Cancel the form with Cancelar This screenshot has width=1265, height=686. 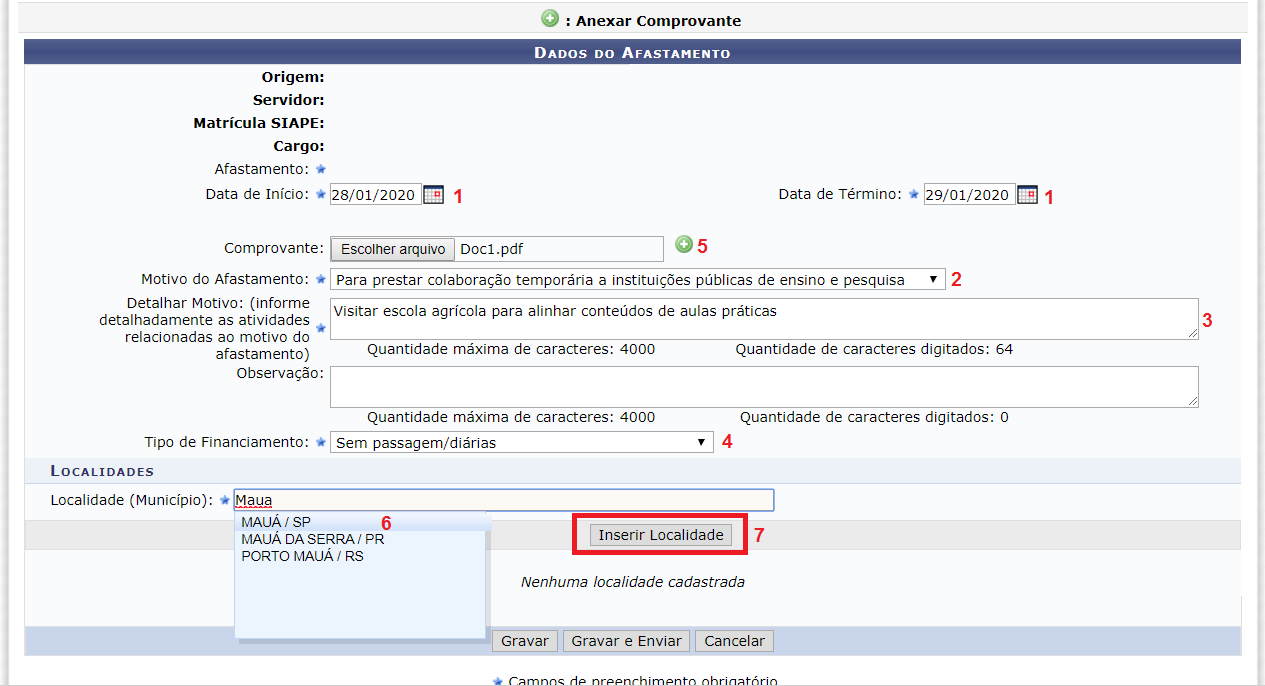[x=734, y=641]
